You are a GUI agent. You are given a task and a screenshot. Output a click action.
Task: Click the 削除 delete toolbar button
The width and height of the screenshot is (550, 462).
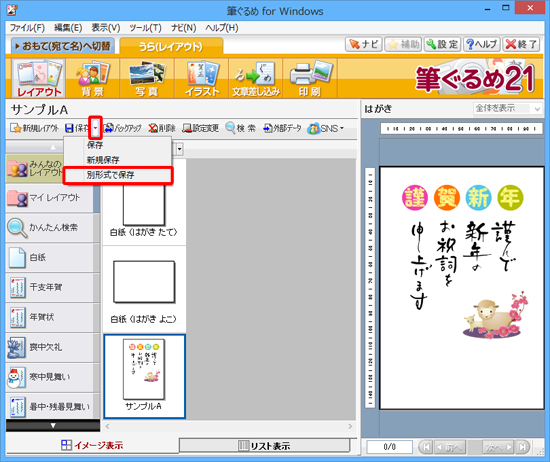pos(162,128)
